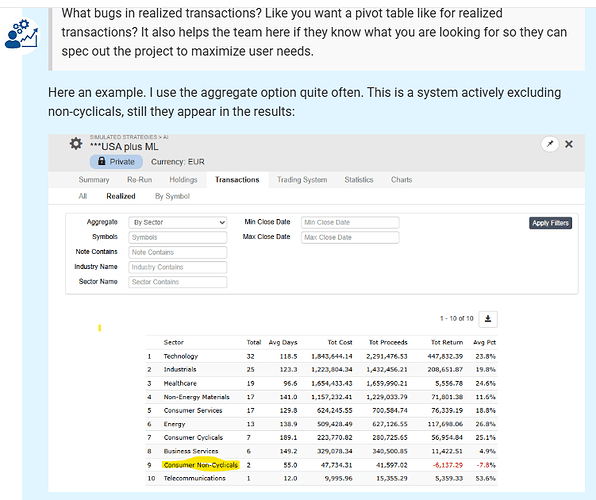The width and height of the screenshot is (596, 500).
Task: Click the highlighted Consumer Non-Cyclicals row
Action: point(321,465)
